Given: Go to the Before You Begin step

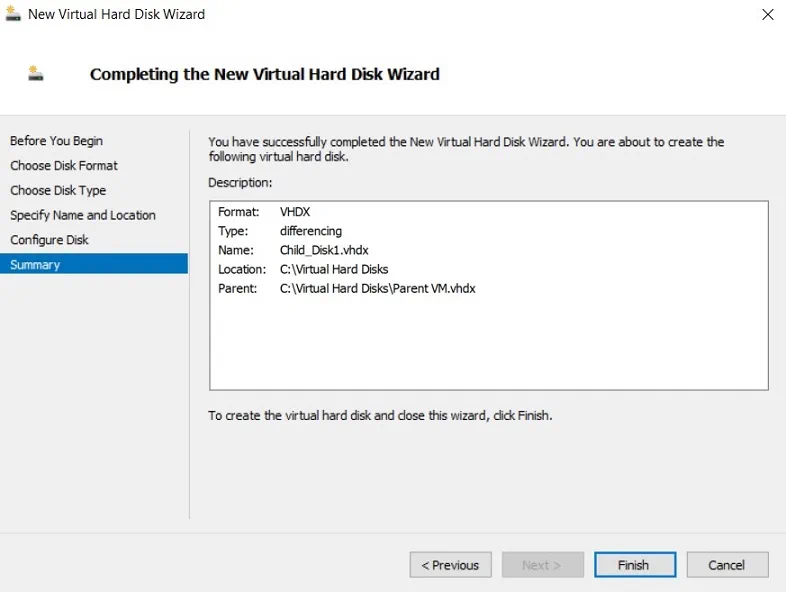Looking at the screenshot, I should pyautogui.click(x=56, y=141).
